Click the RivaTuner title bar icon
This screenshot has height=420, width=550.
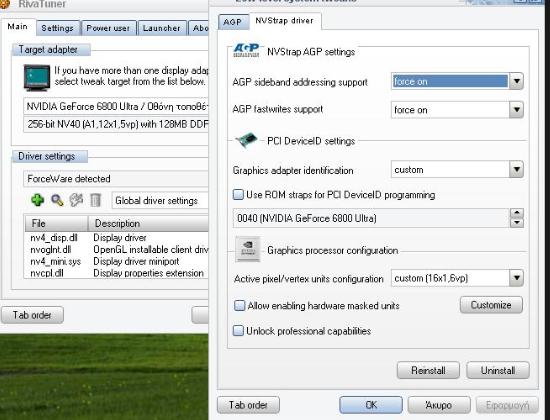point(4,4)
